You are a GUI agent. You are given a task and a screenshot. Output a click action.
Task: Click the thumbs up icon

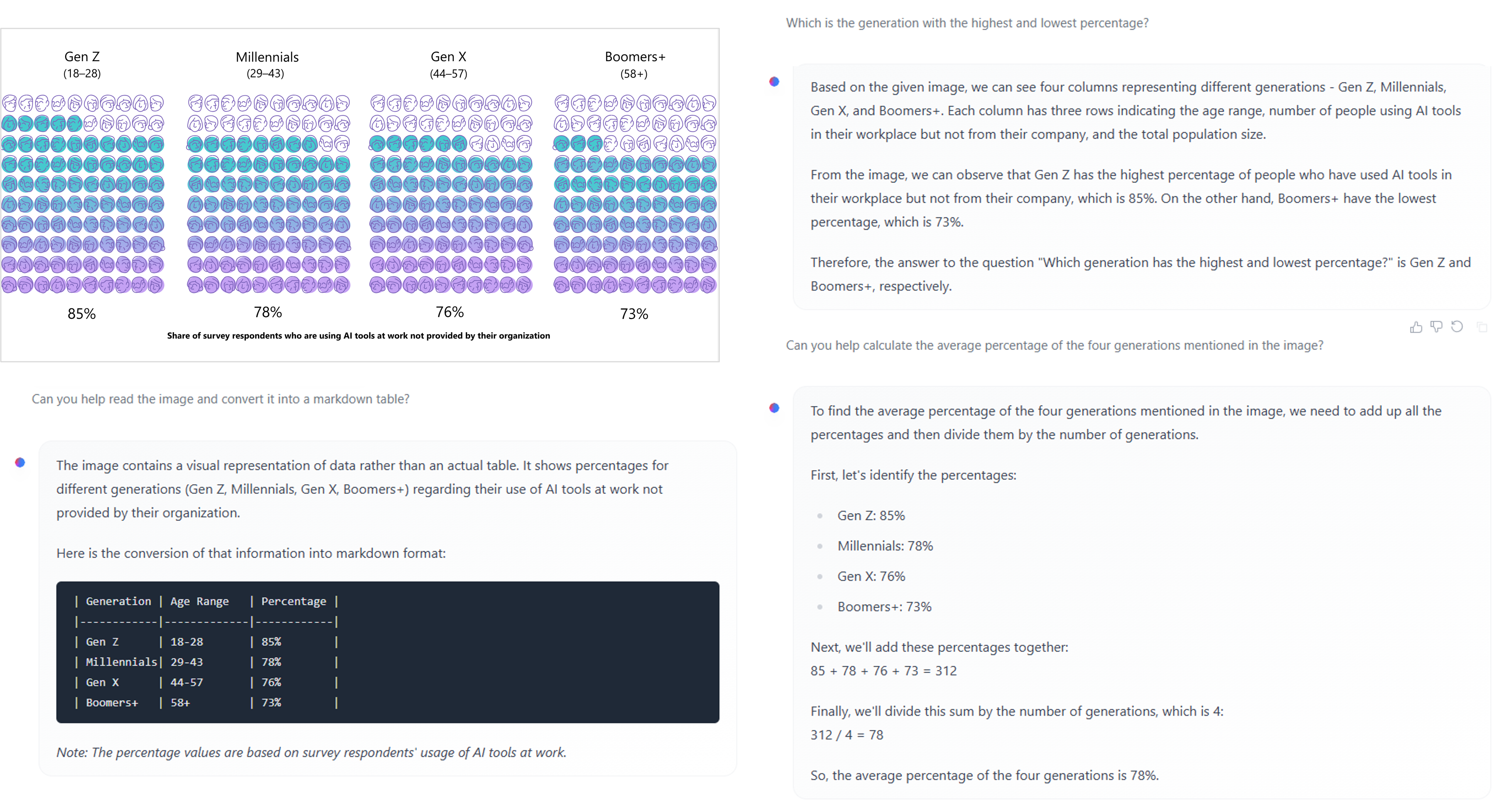pos(1416,327)
